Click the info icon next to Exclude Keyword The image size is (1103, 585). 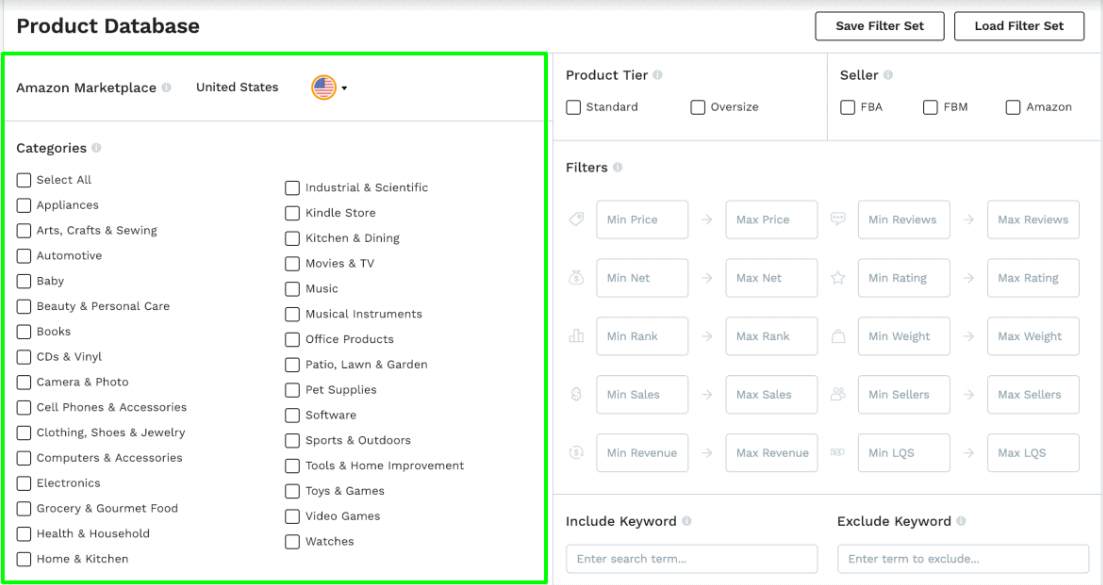961,522
